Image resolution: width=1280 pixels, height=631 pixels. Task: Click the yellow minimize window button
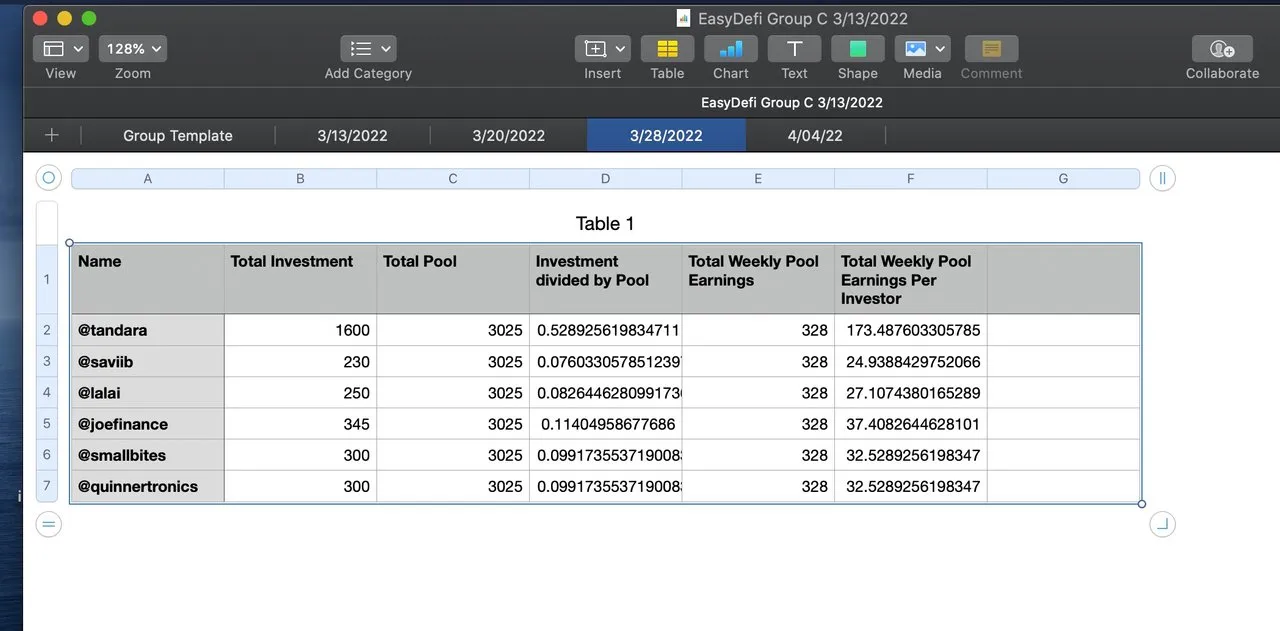pyautogui.click(x=65, y=18)
